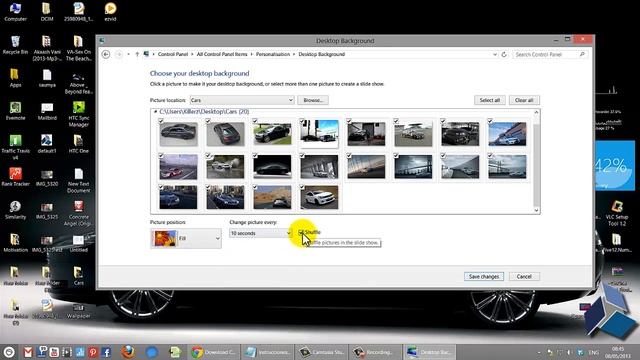Switch to Chrome Download taskbar window

click(x=214, y=352)
